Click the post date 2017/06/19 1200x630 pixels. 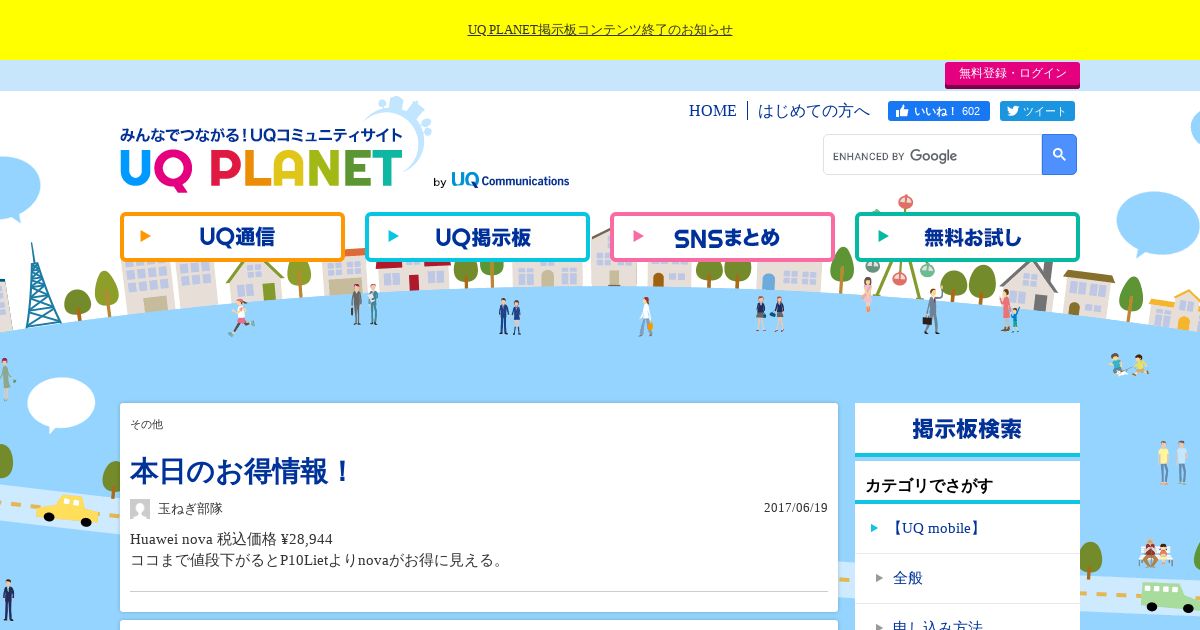point(796,508)
